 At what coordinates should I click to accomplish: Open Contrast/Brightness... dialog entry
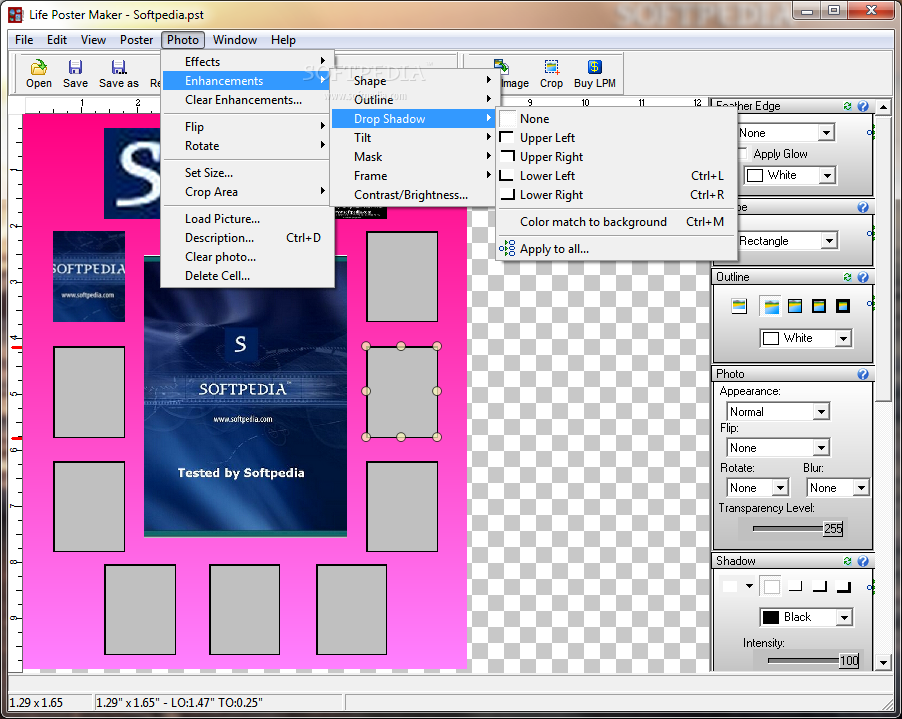click(412, 195)
